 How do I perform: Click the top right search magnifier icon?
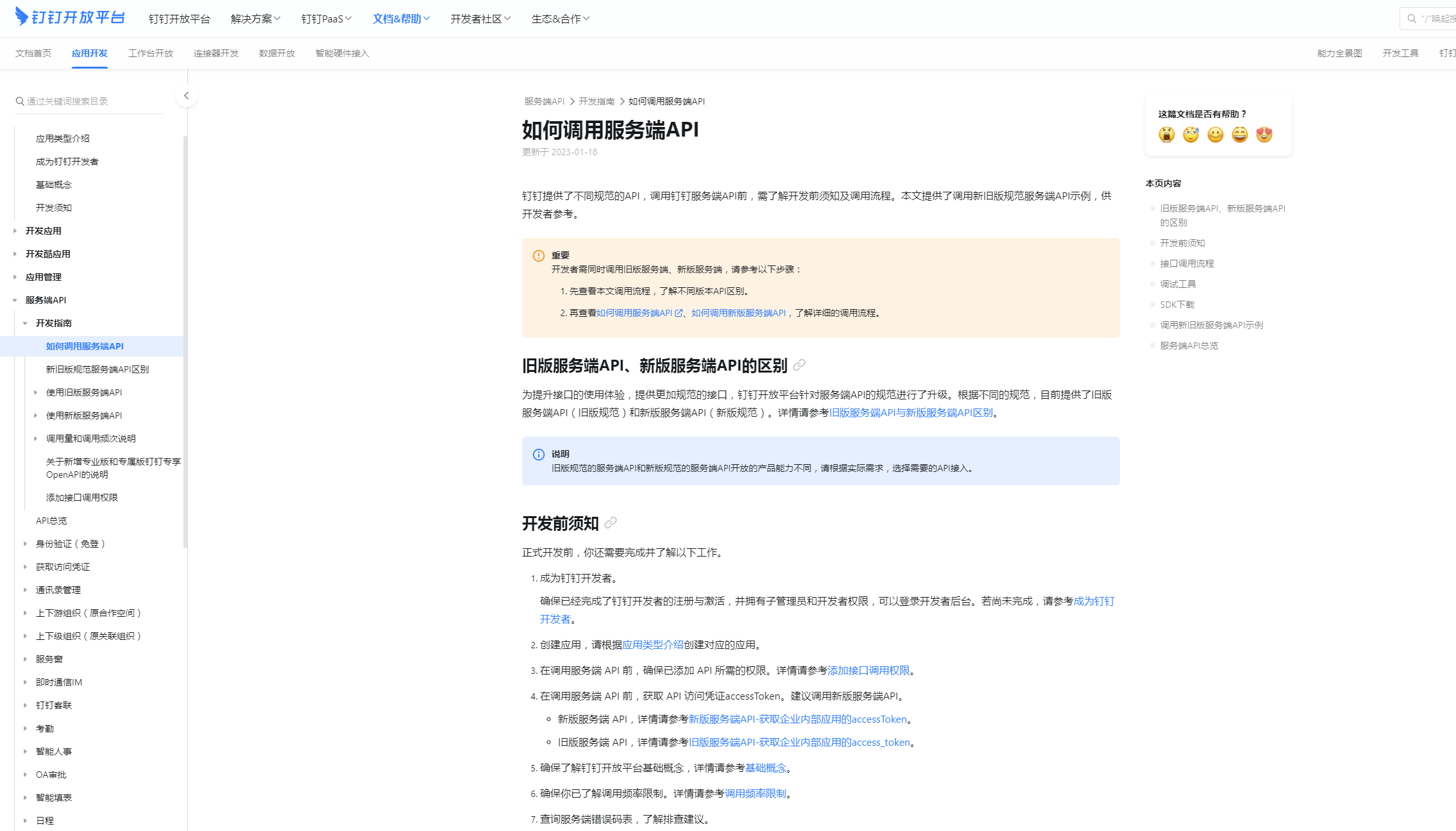pos(1411,19)
